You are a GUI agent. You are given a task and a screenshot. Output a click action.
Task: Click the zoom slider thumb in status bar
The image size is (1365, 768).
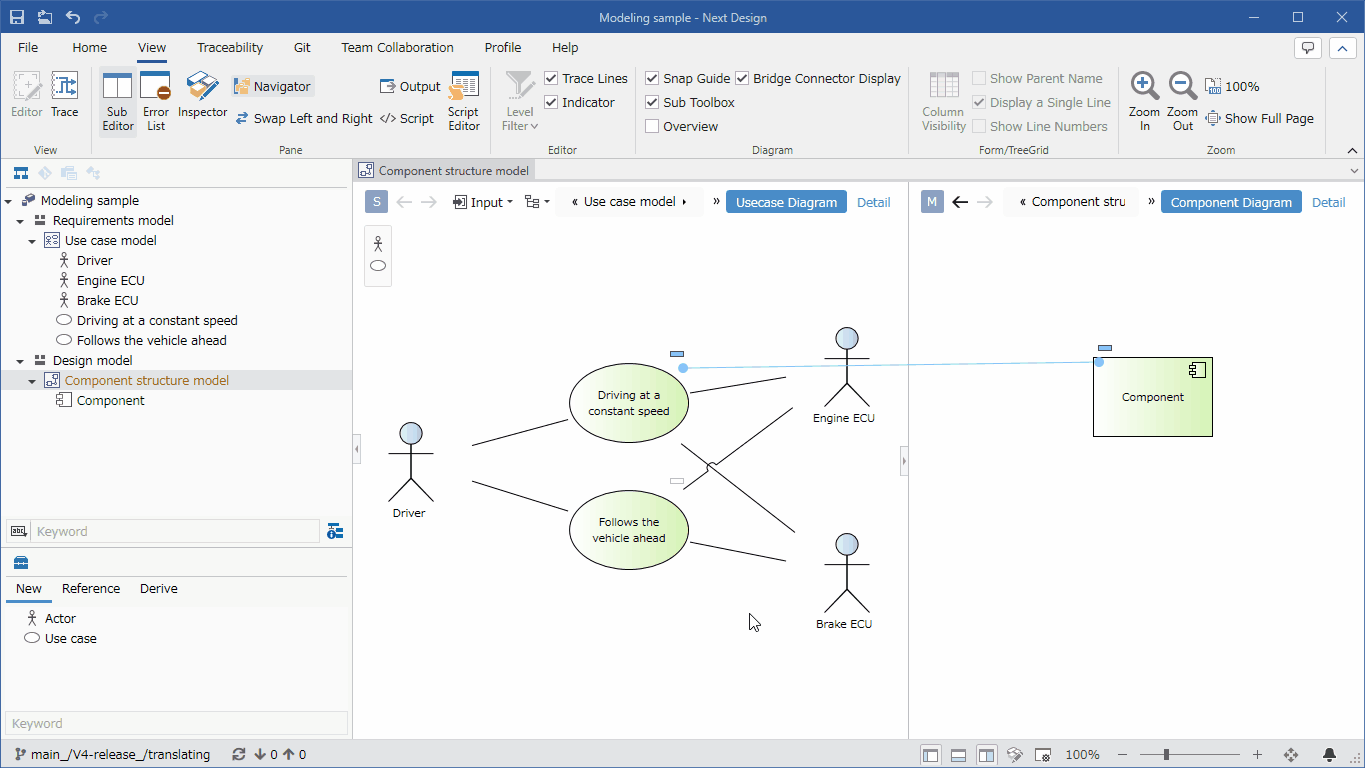click(x=1166, y=755)
